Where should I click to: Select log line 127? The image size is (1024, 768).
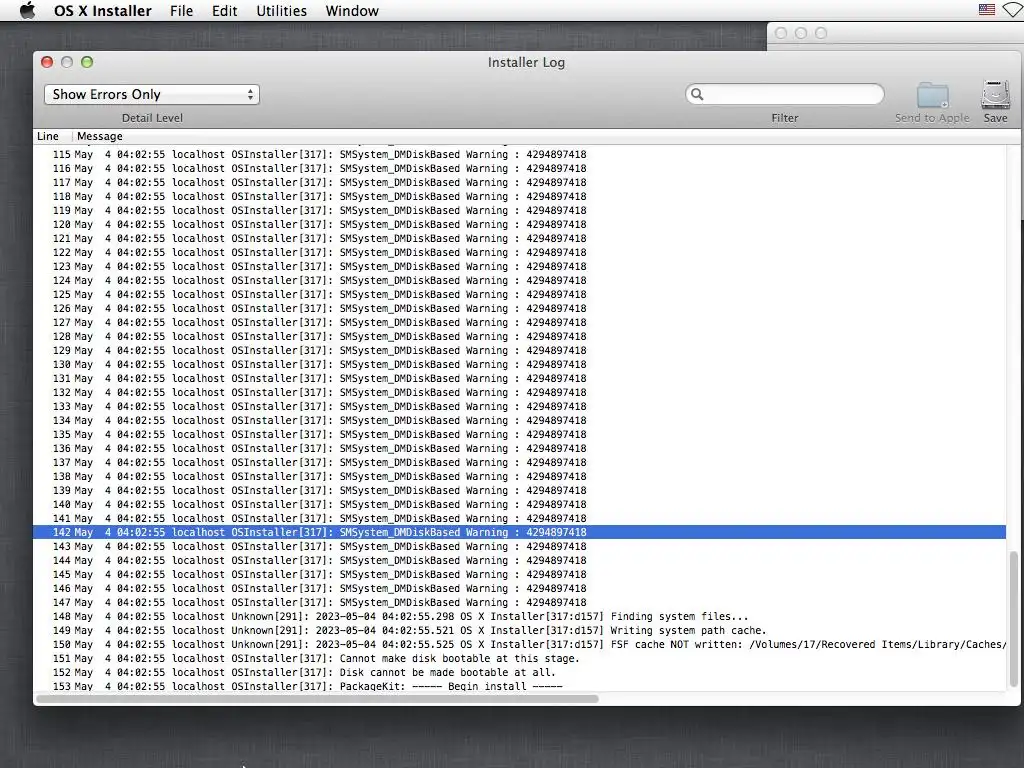[x=519, y=323]
